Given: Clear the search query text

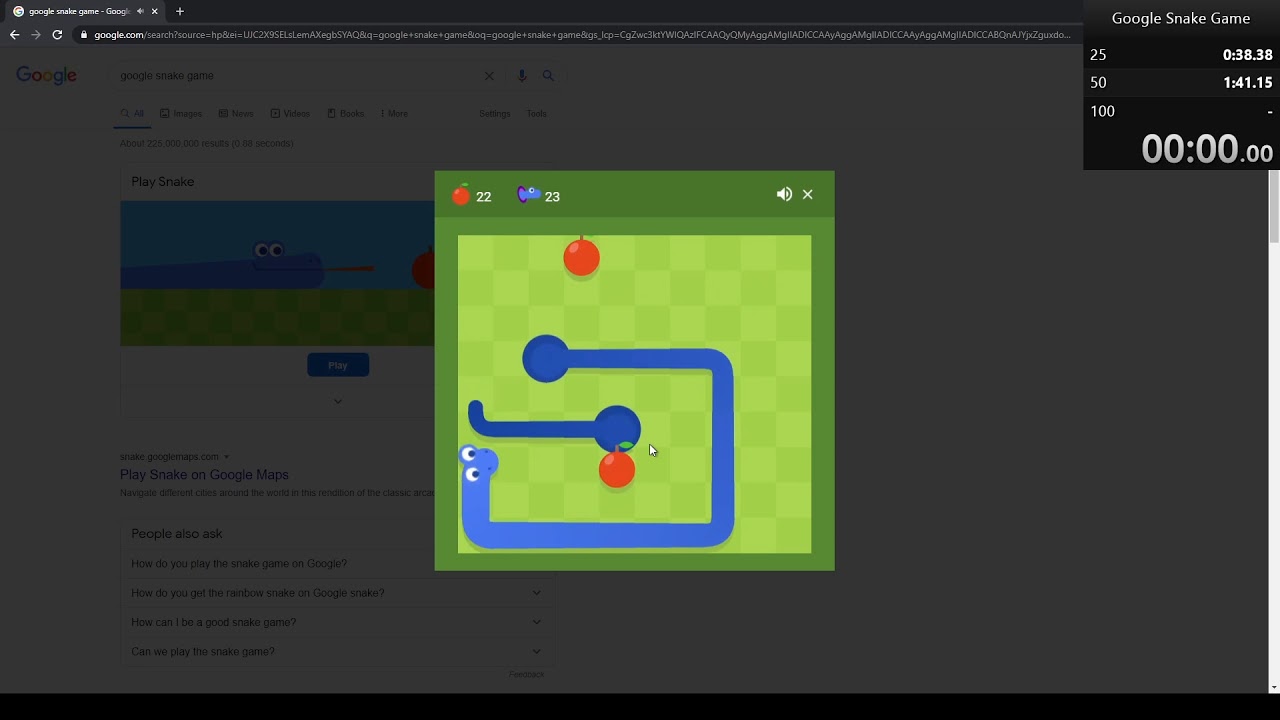Looking at the screenshot, I should pos(489,75).
